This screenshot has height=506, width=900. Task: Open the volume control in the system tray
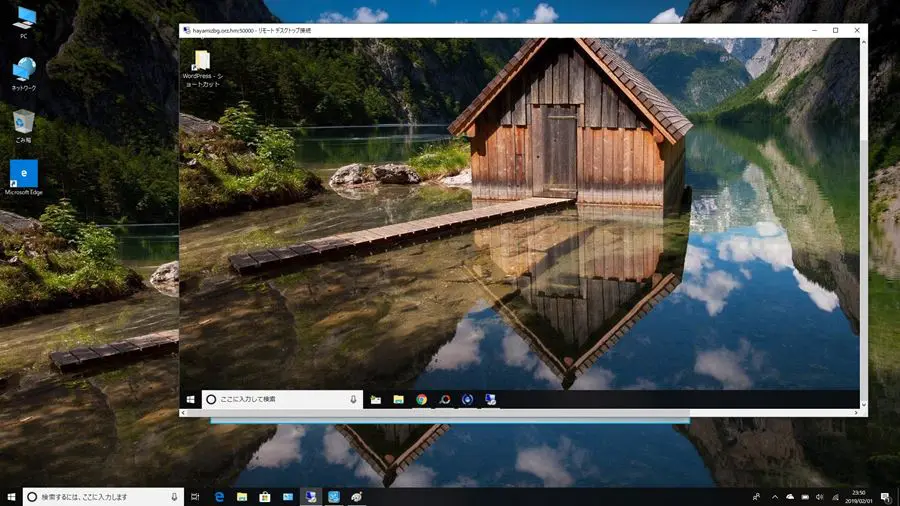point(820,496)
